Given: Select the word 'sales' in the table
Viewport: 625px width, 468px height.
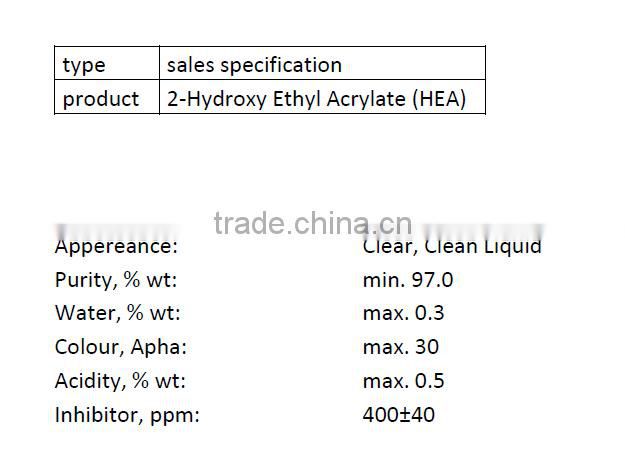Looking at the screenshot, I should click(190, 65).
